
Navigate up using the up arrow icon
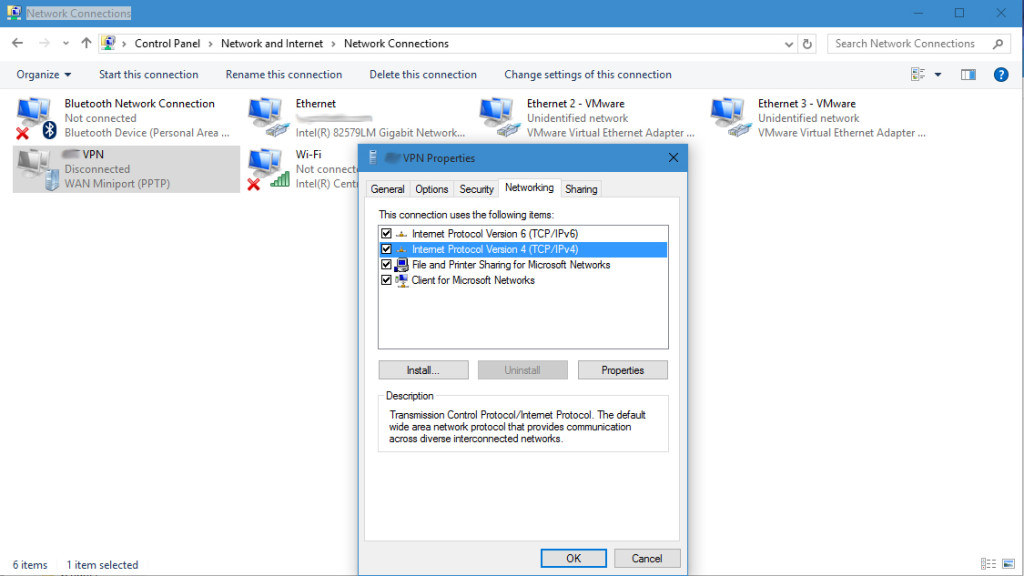tap(85, 43)
